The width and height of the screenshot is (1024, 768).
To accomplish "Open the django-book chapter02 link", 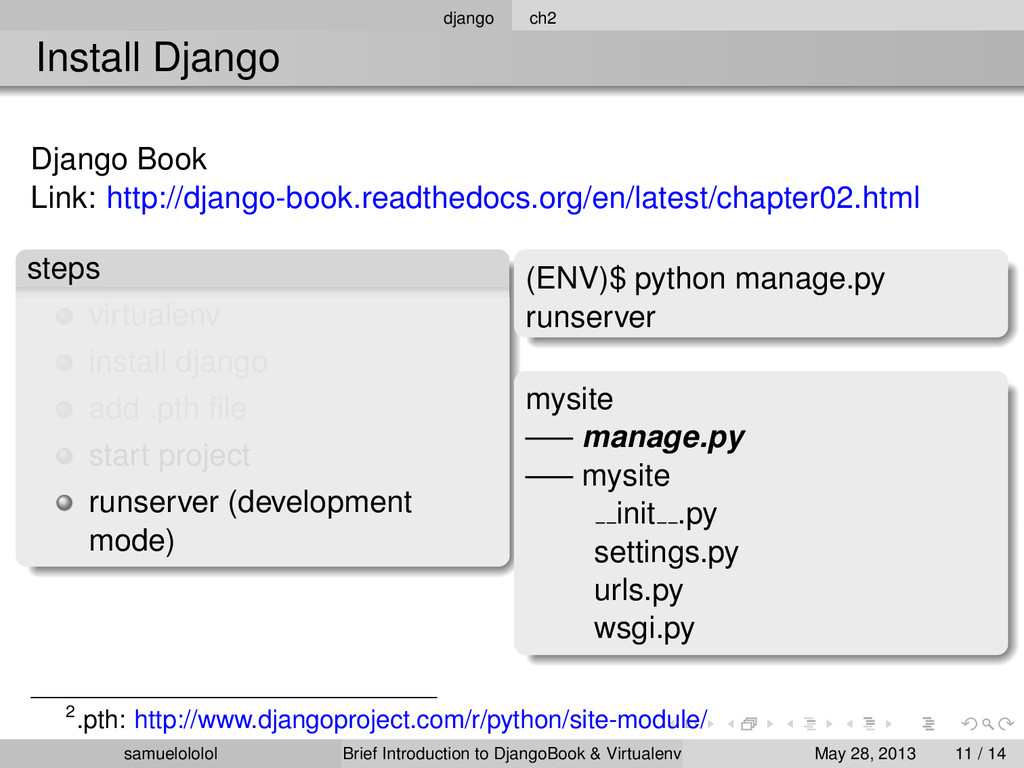I will pyautogui.click(x=513, y=198).
